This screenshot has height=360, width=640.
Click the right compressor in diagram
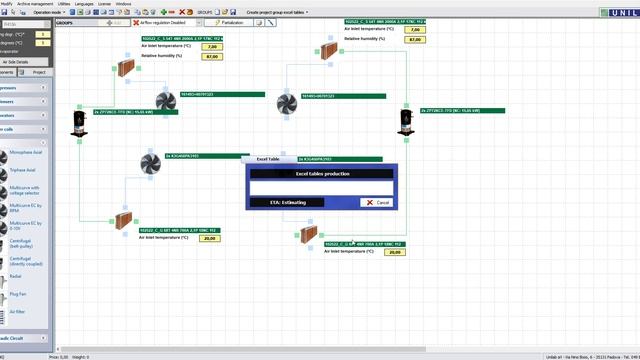406,122
